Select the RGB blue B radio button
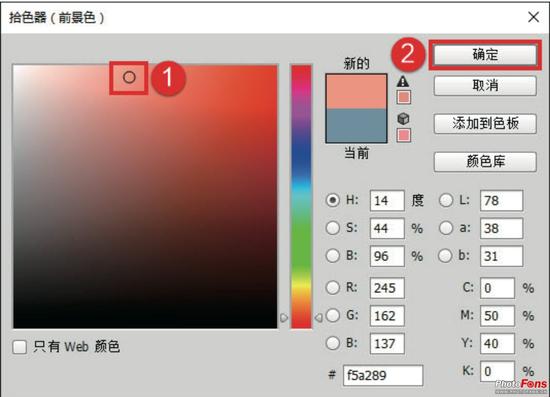 coord(333,343)
